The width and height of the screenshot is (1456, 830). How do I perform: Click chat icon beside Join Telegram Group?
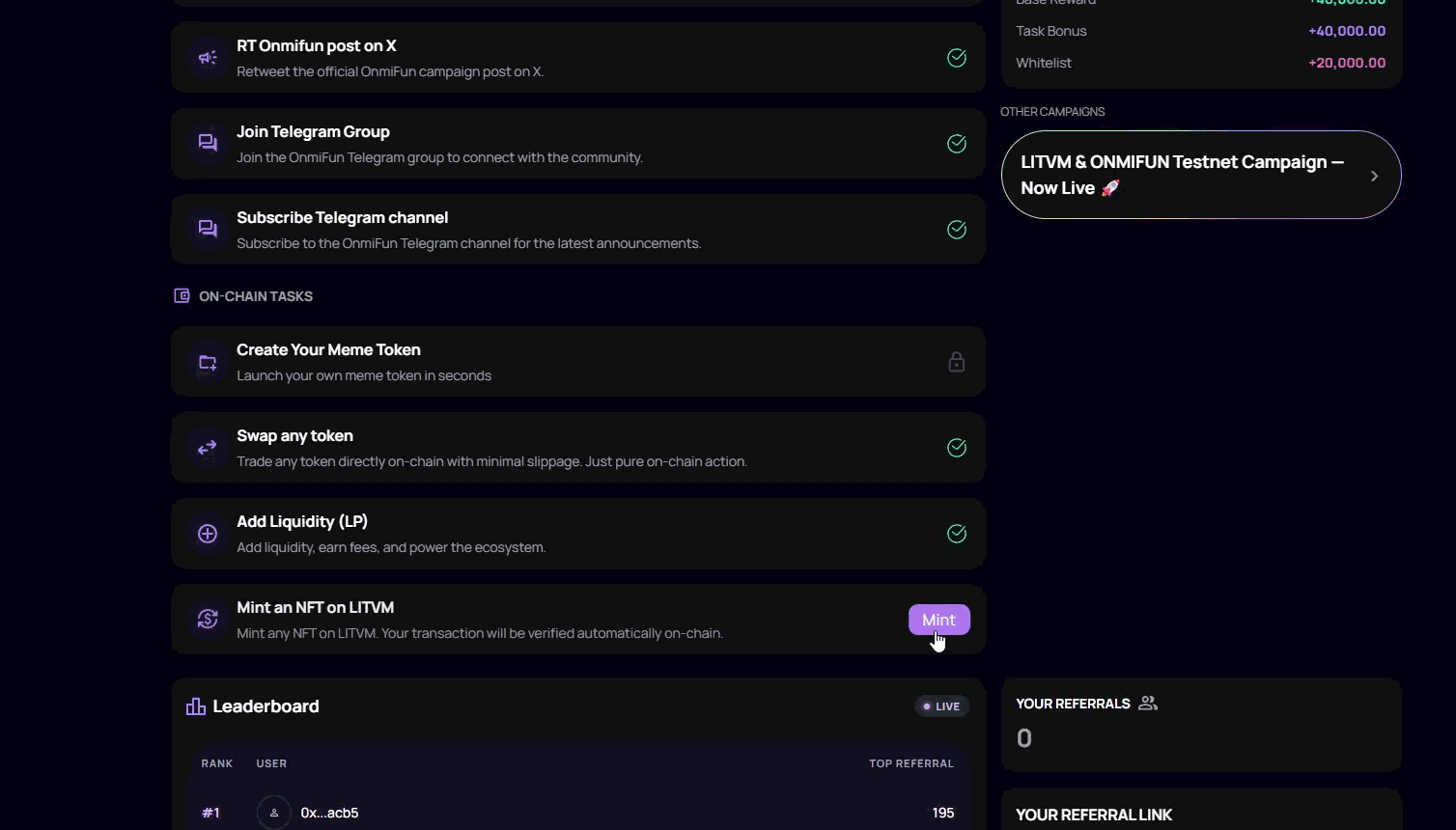(208, 144)
